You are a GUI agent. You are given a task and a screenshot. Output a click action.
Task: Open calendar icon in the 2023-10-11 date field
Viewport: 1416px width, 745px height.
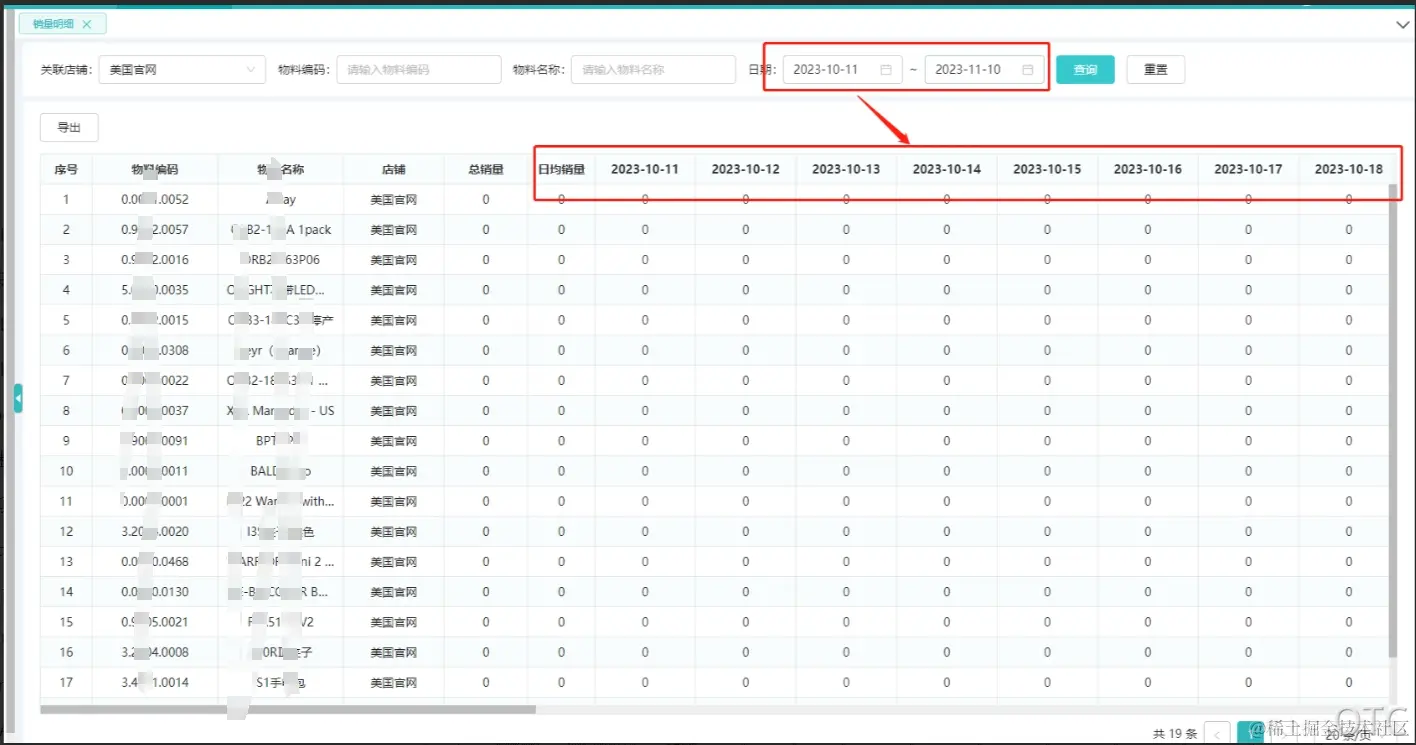pos(886,70)
